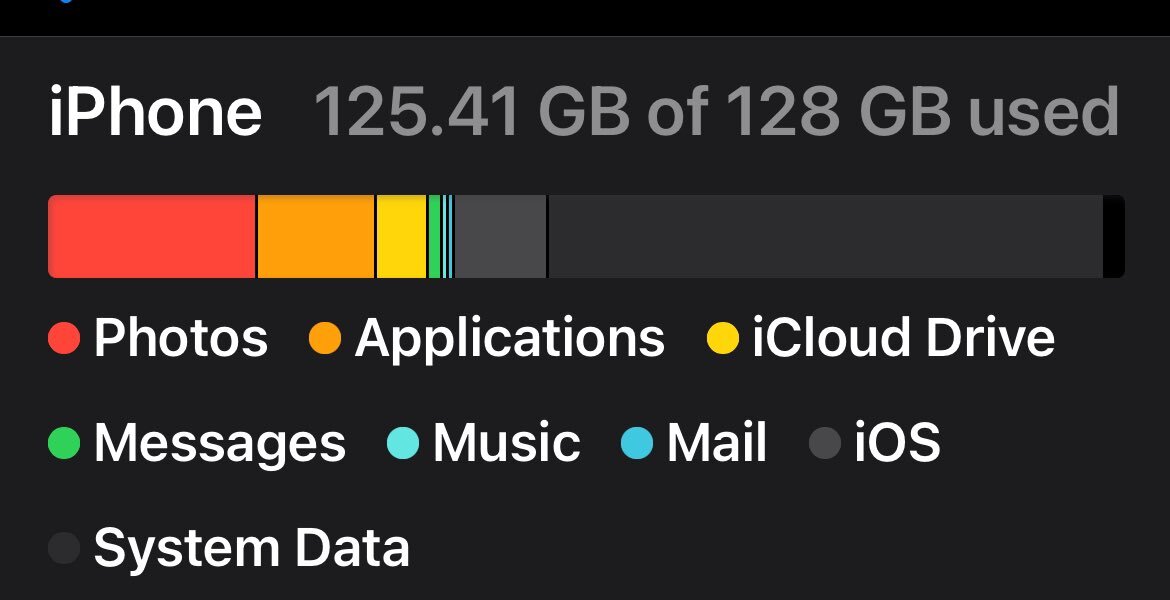Screen dimensions: 1170x600
Task: Click the green Messages legend dot
Action: tap(64, 443)
